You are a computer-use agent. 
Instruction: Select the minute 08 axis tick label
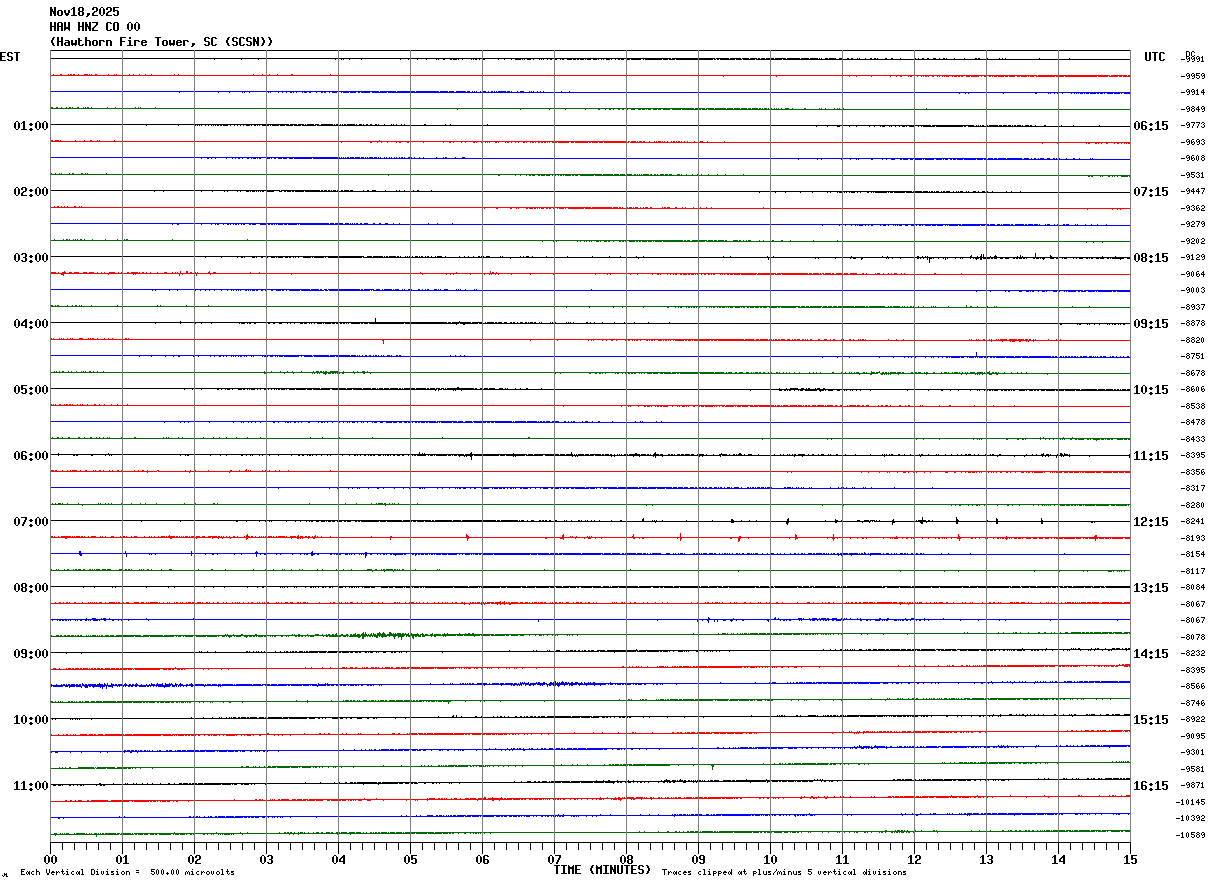click(626, 859)
